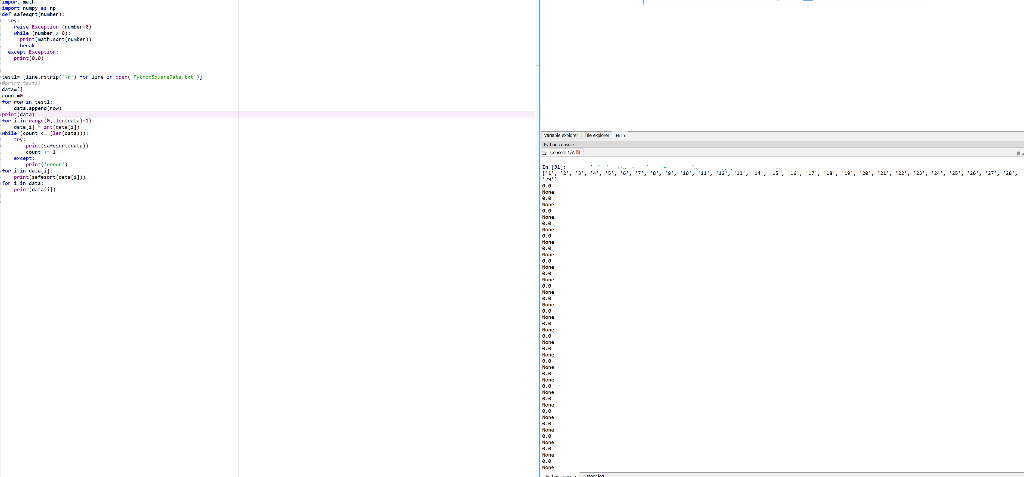This screenshot has height=477, width=1024.
Task: Click the line opening 'PythonSquareData.txt'
Action: [102, 77]
